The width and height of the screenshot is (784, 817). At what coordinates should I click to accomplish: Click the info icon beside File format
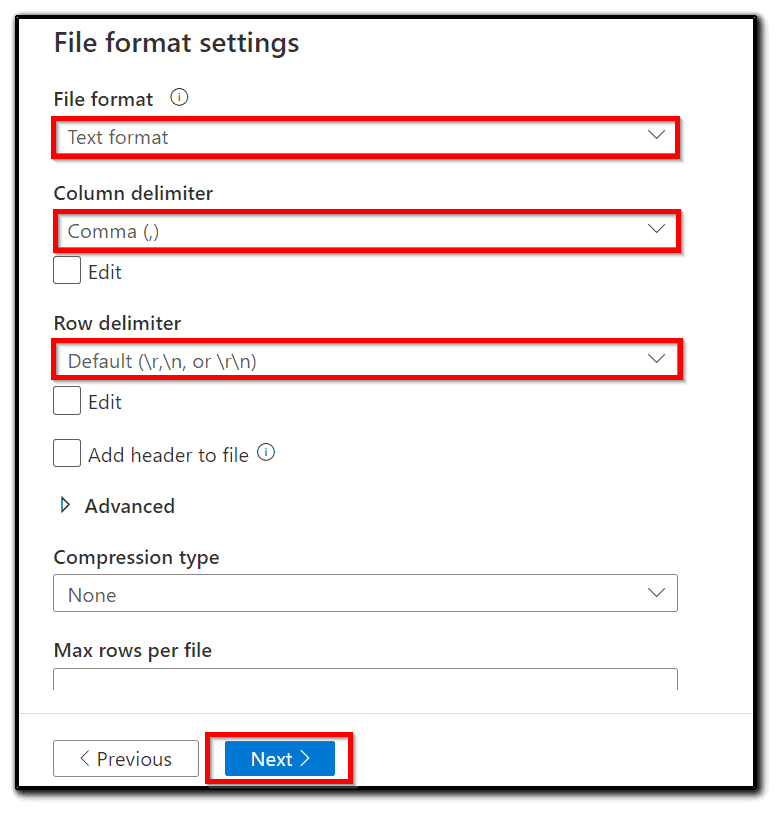[178, 97]
